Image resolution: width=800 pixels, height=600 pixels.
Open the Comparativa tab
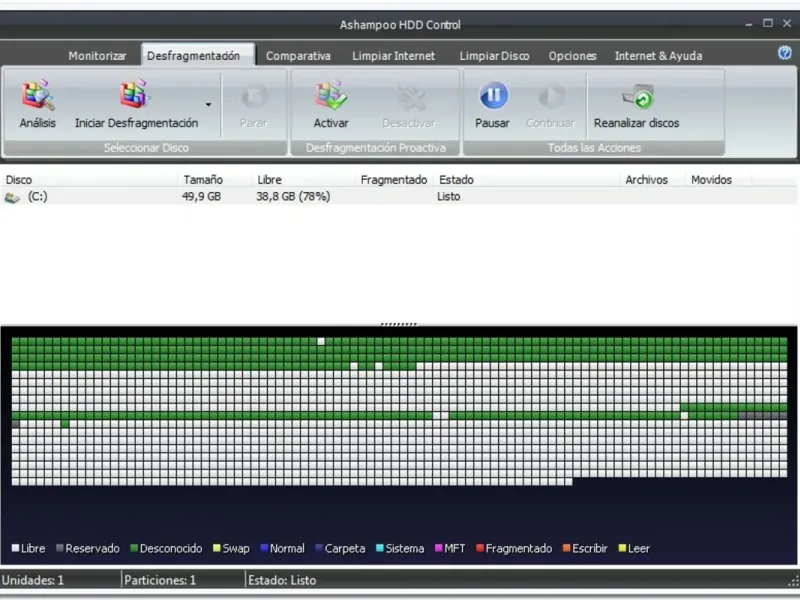coord(298,56)
